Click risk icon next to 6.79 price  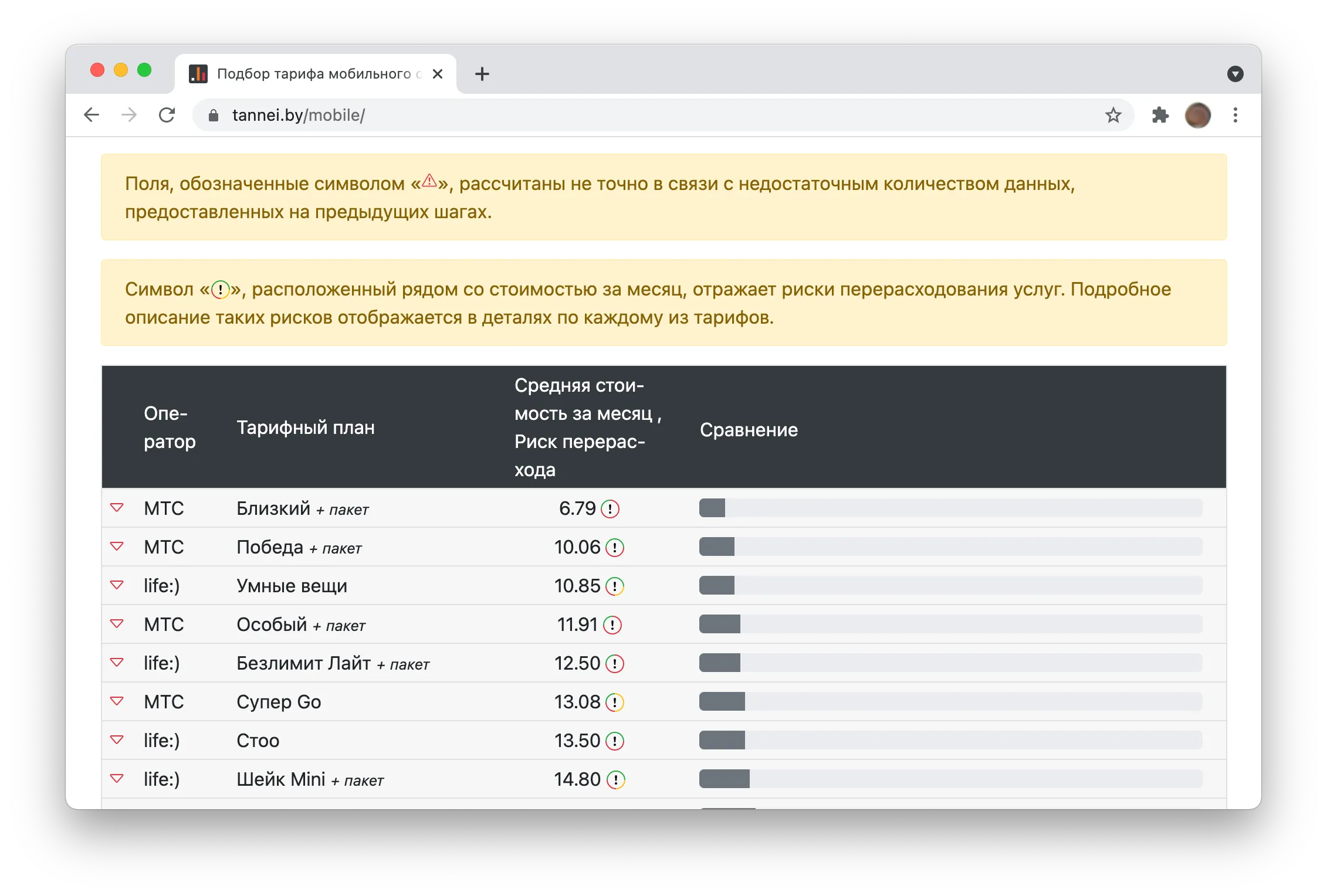(x=610, y=508)
